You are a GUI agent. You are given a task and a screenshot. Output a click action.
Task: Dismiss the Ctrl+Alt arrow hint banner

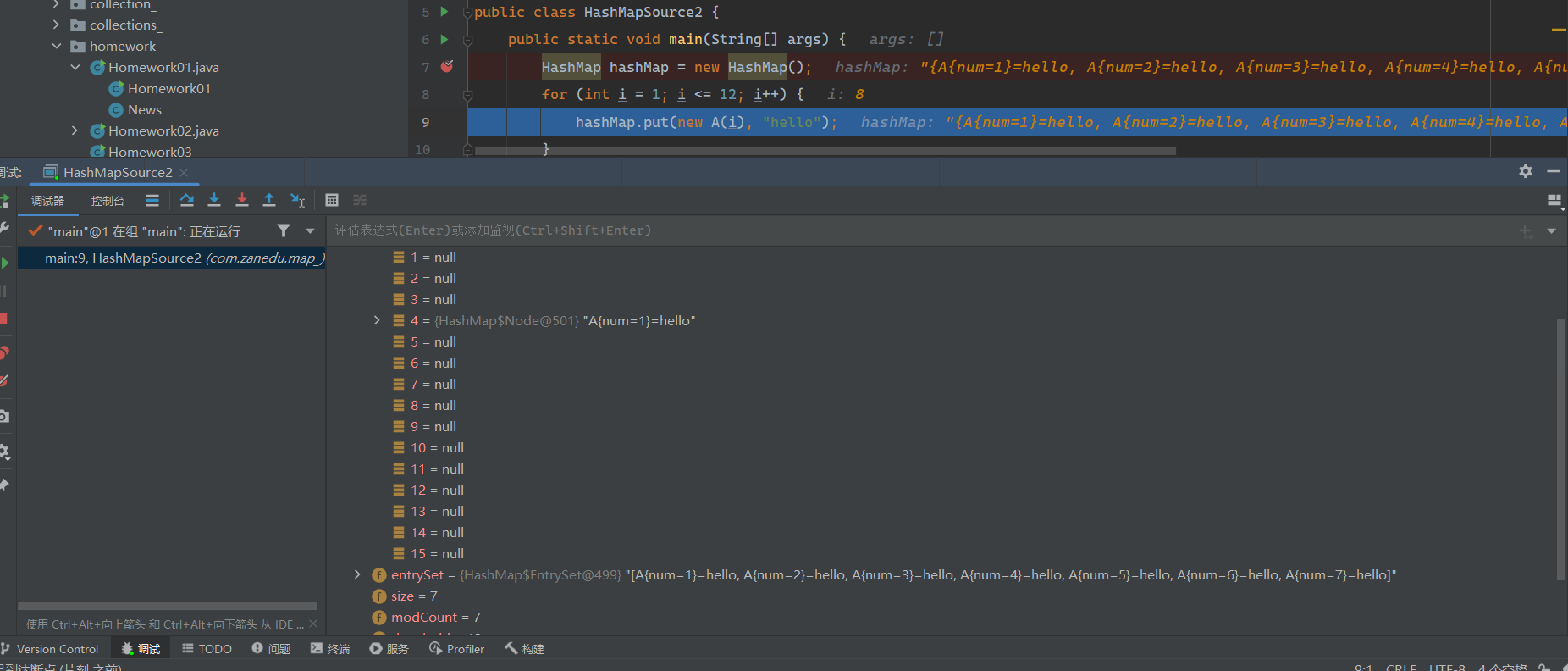click(x=313, y=624)
